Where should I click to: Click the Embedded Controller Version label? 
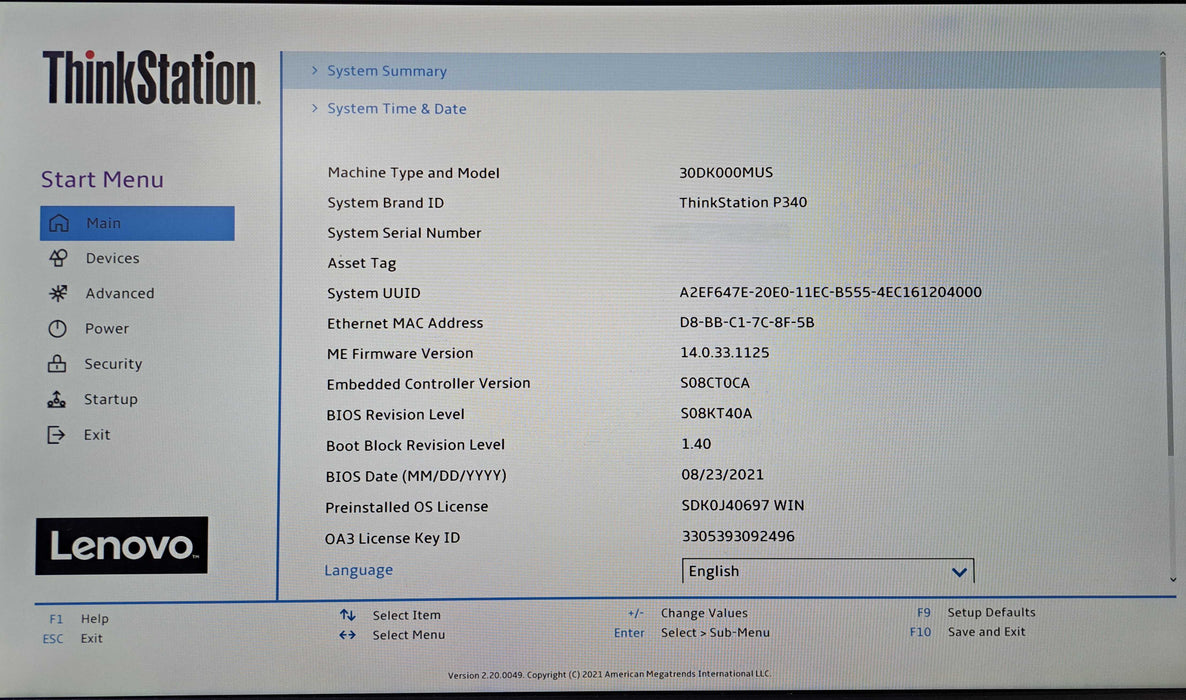(x=428, y=384)
